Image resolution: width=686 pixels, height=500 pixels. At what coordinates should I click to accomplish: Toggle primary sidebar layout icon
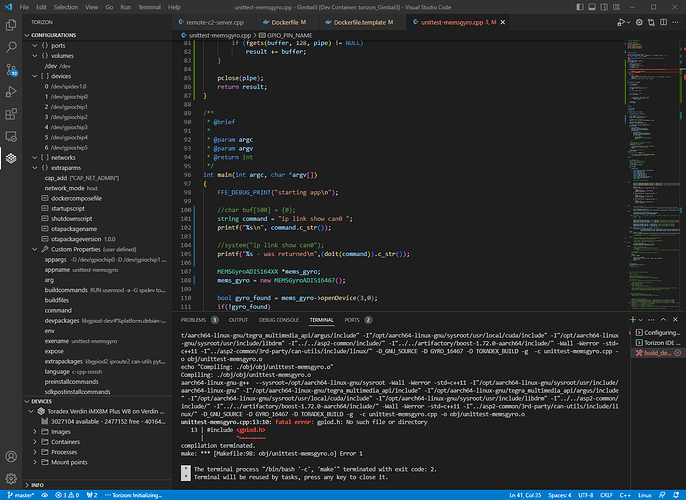click(580, 7)
